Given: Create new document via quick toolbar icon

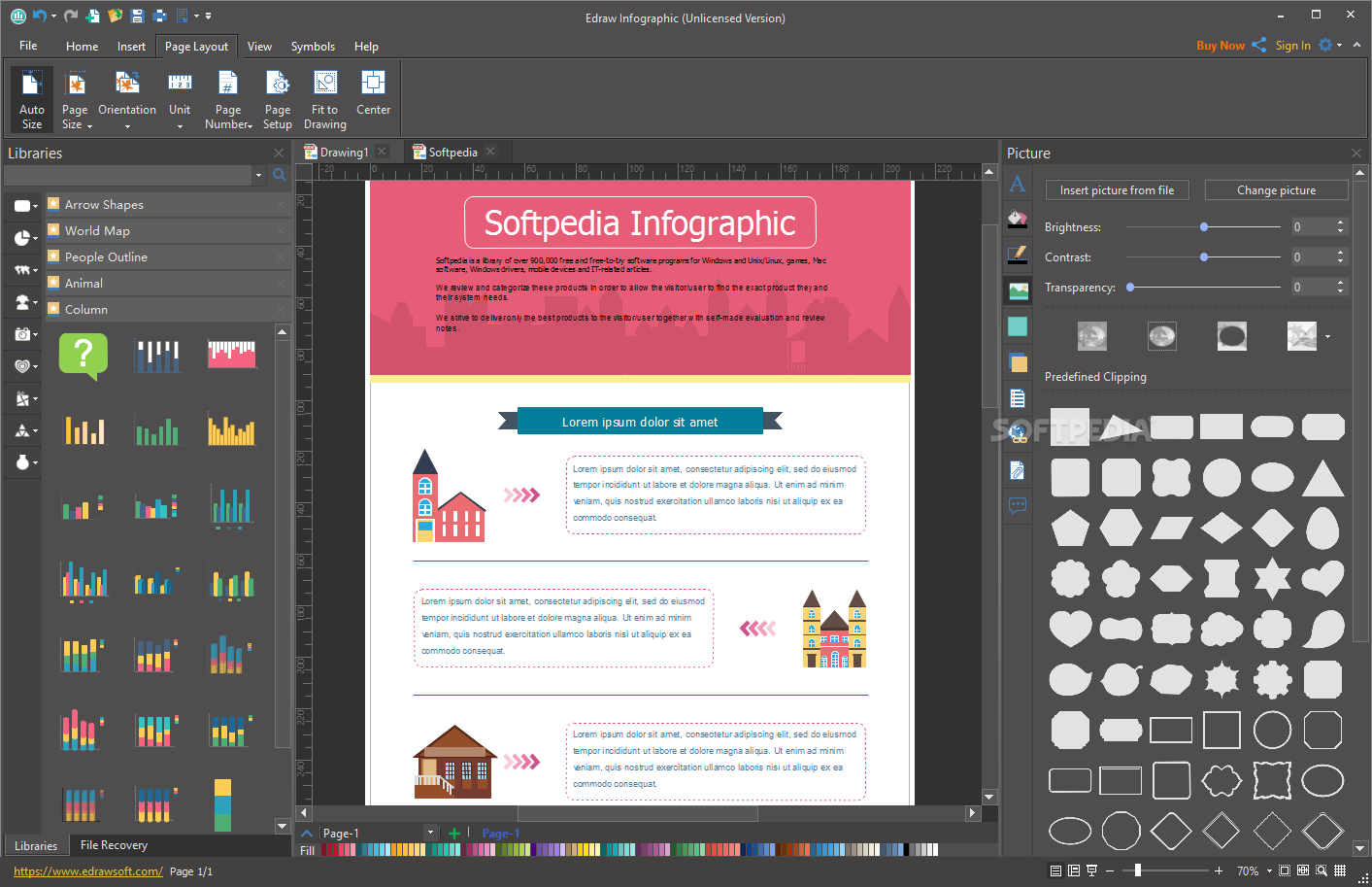Looking at the screenshot, I should (x=93, y=16).
